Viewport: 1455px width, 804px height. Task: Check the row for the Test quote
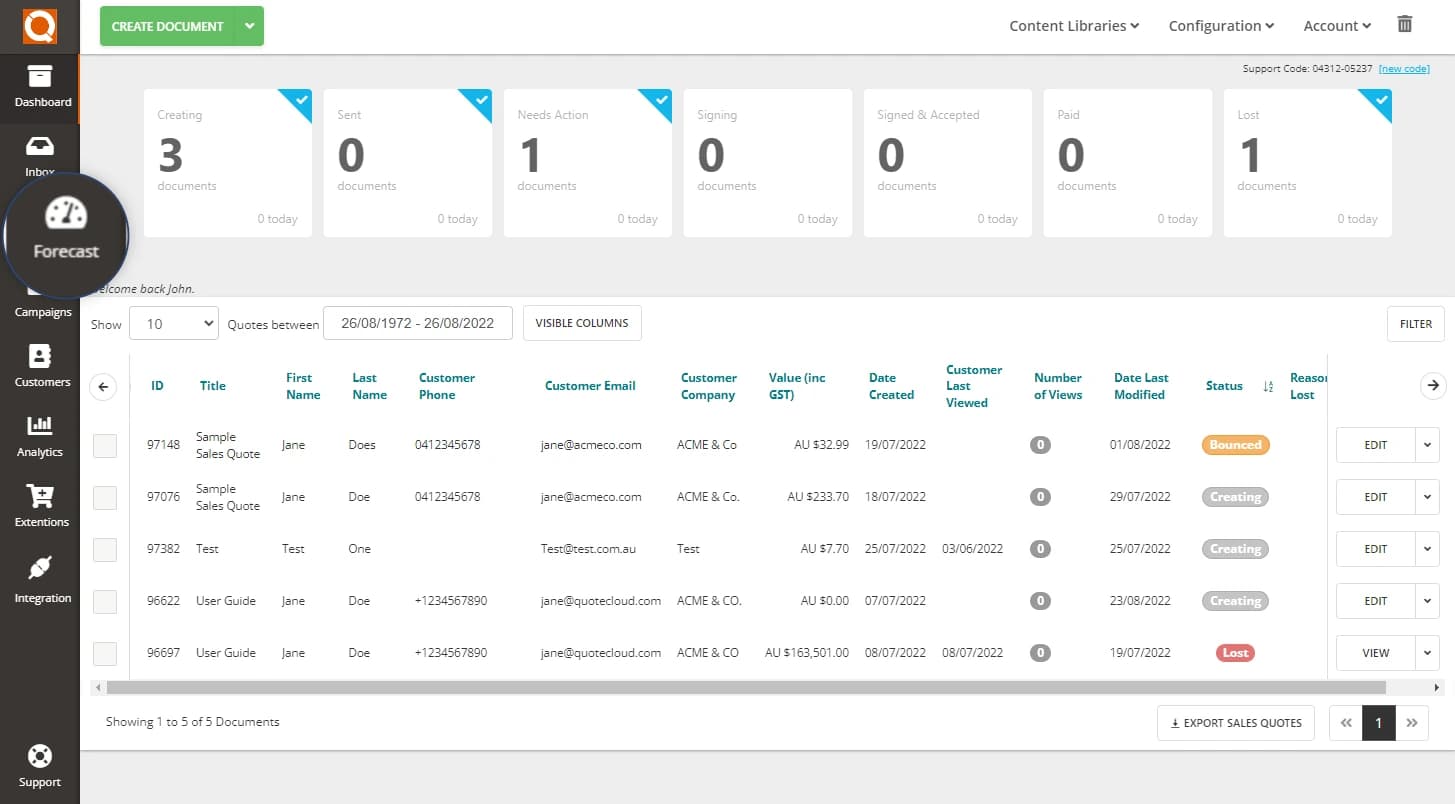click(x=104, y=548)
